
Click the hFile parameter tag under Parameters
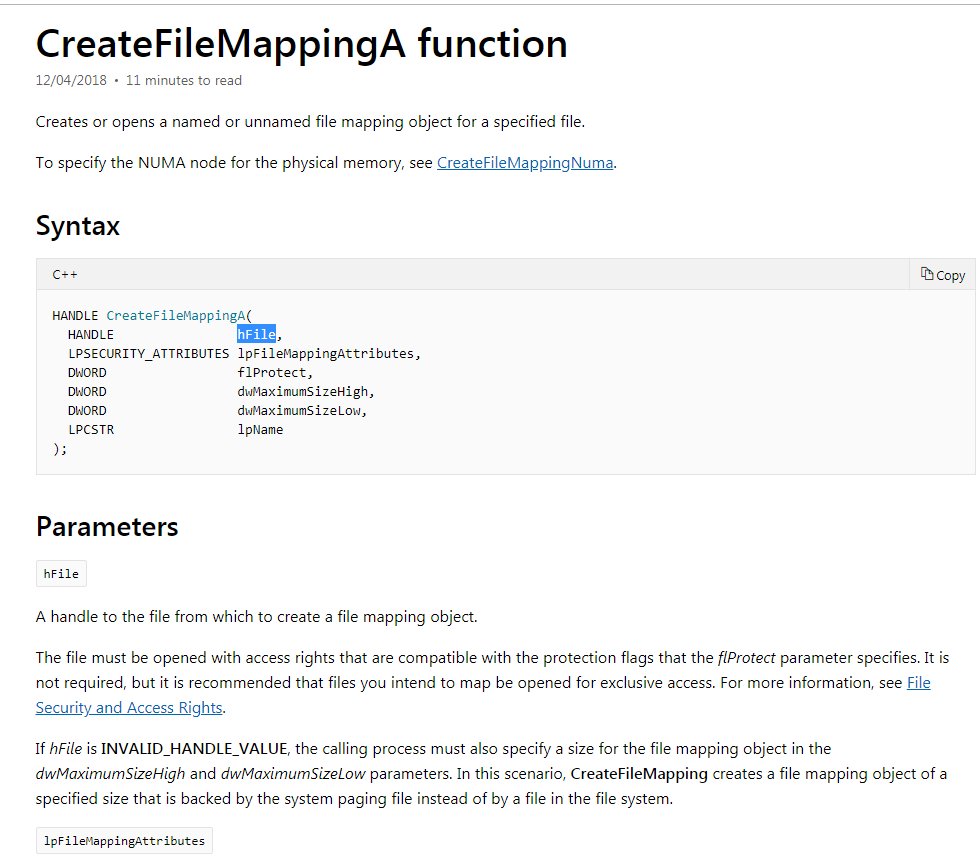[x=61, y=574]
